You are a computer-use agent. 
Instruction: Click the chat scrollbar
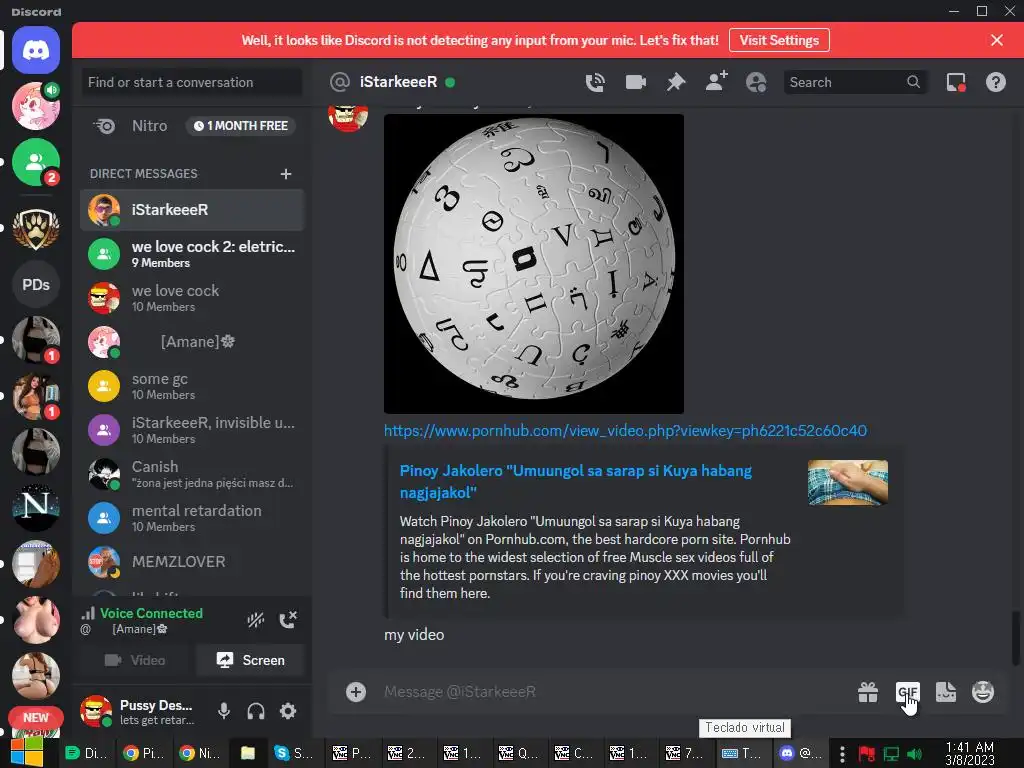(1016, 637)
